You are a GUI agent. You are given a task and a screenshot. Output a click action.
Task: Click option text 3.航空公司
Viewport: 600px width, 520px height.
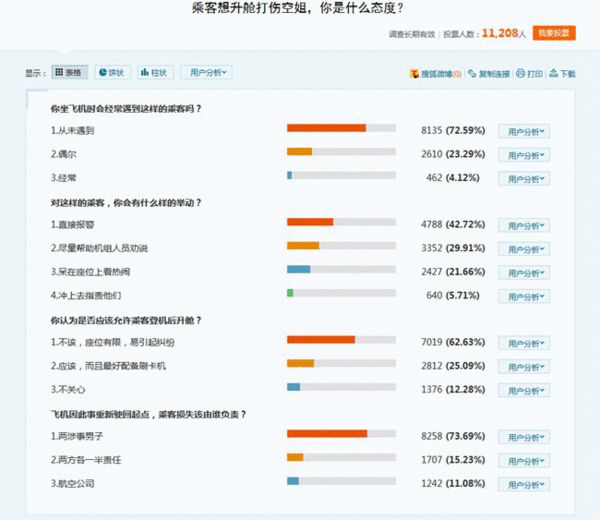[72, 484]
